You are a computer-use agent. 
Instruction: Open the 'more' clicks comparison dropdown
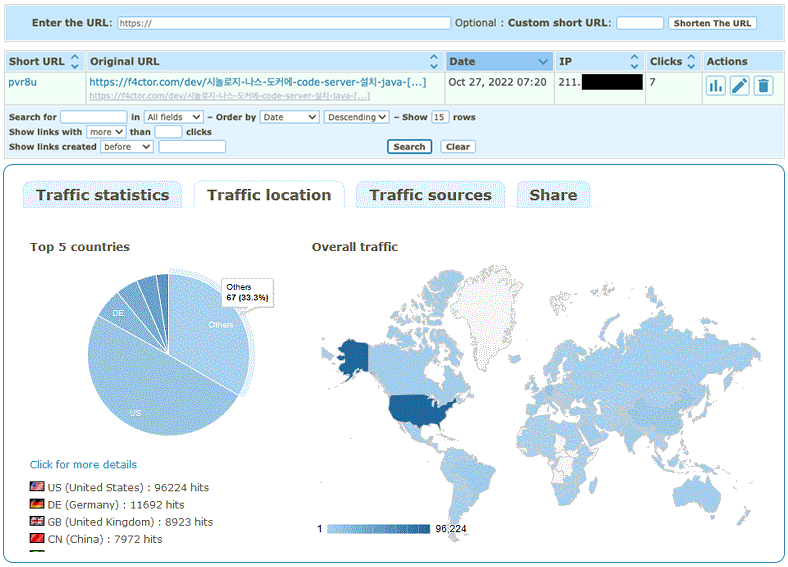(x=105, y=132)
